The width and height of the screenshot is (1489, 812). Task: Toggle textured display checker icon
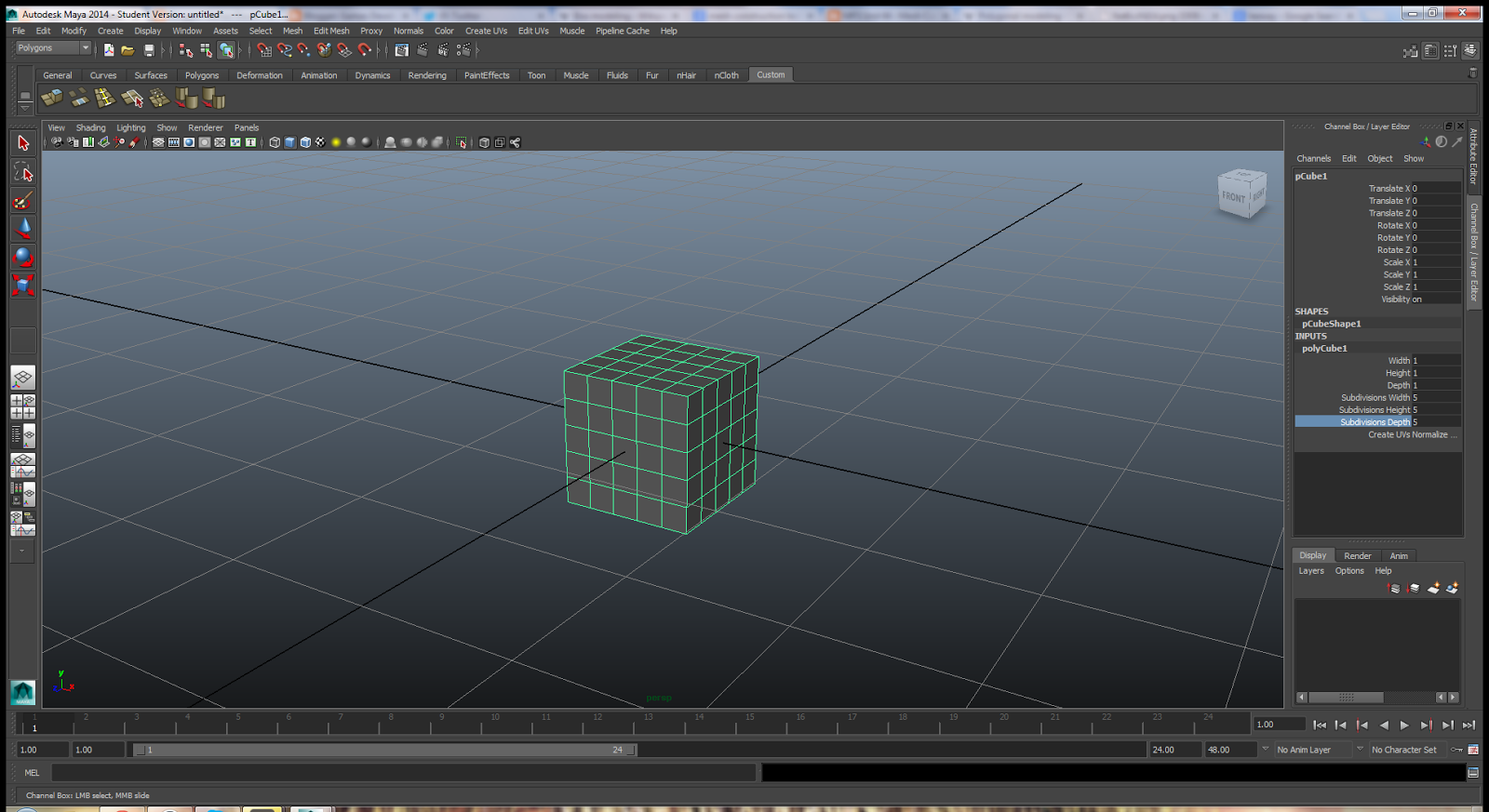(320, 142)
